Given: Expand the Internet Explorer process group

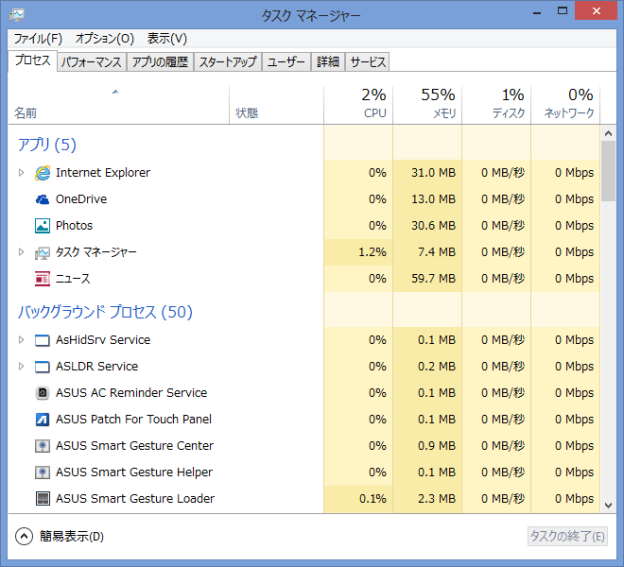Looking at the screenshot, I should 21,173.
